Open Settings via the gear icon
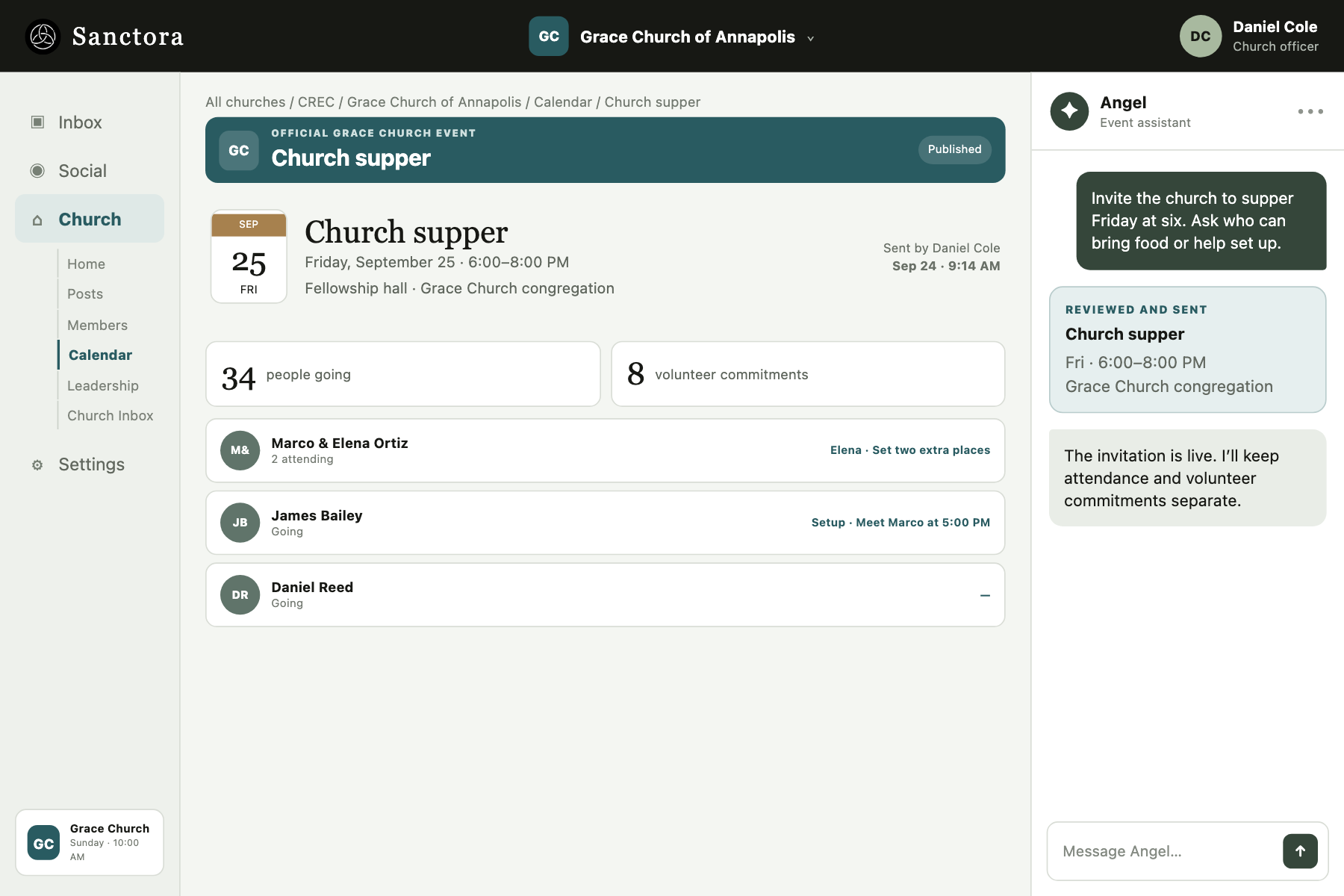This screenshot has height=896, width=1344. 37,464
